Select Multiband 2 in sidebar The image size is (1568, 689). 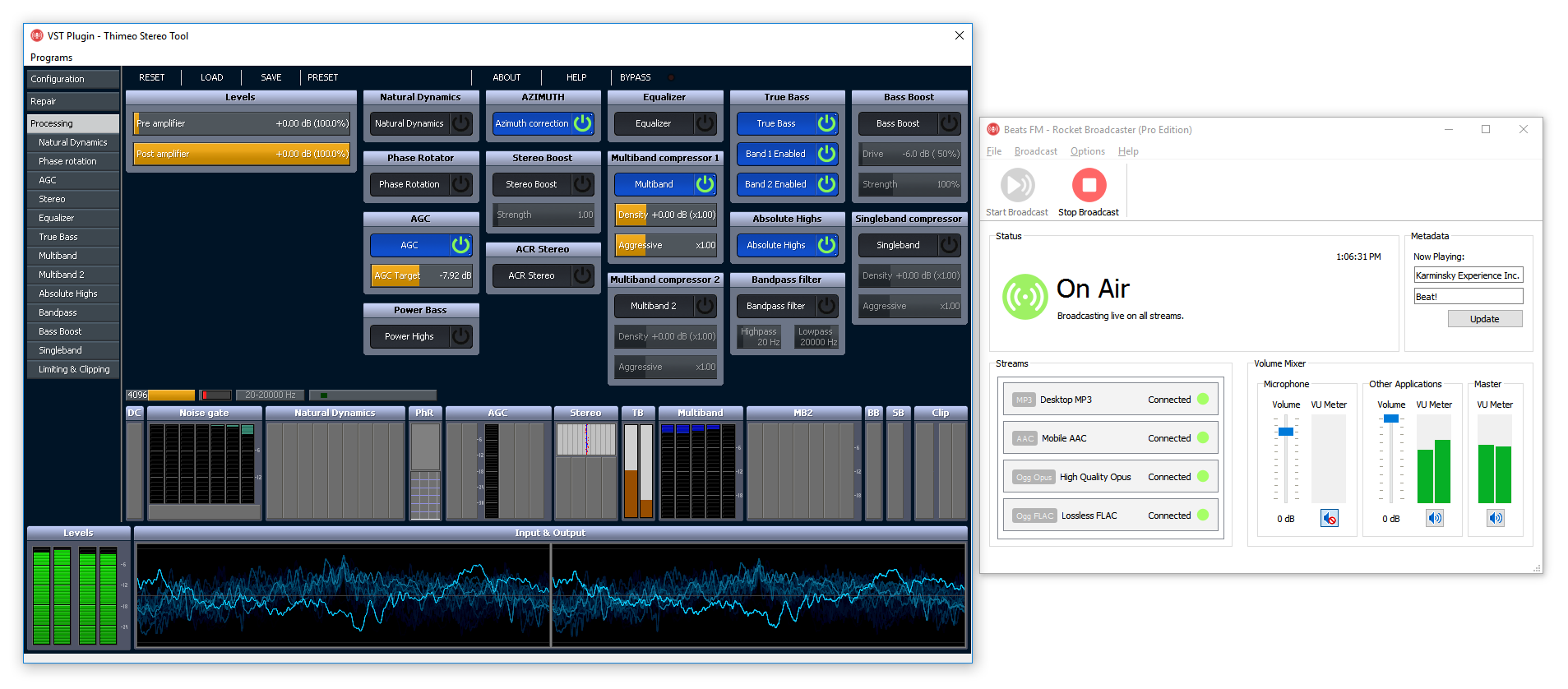click(x=73, y=275)
